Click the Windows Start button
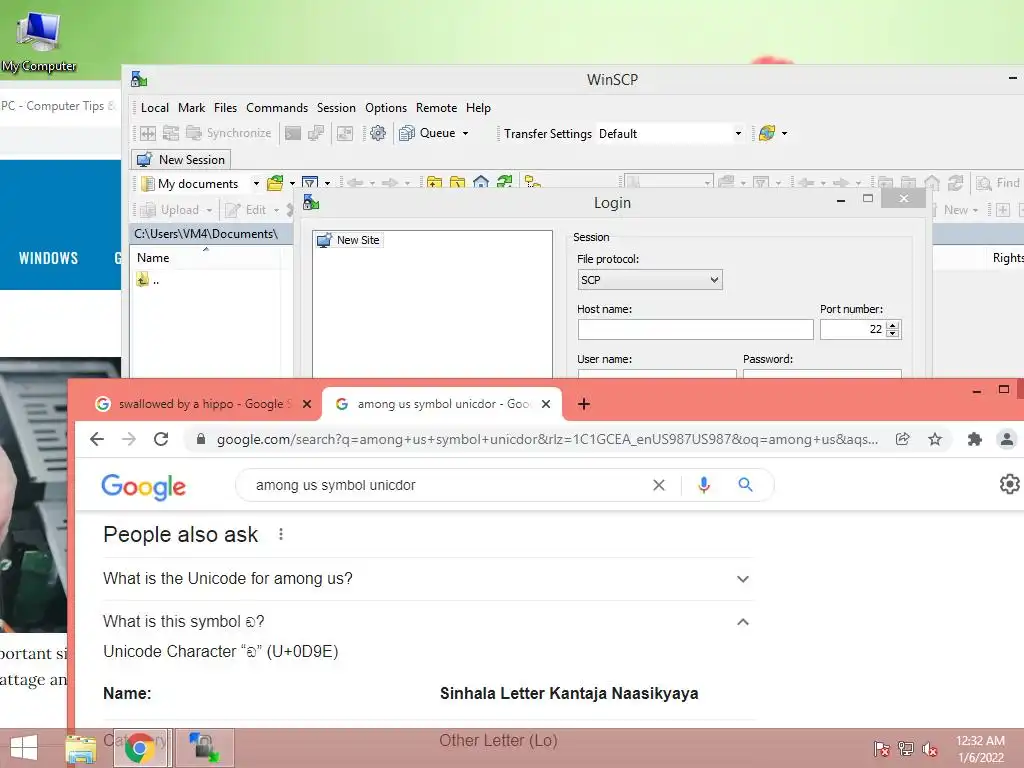The width and height of the screenshot is (1024, 768). tap(24, 748)
